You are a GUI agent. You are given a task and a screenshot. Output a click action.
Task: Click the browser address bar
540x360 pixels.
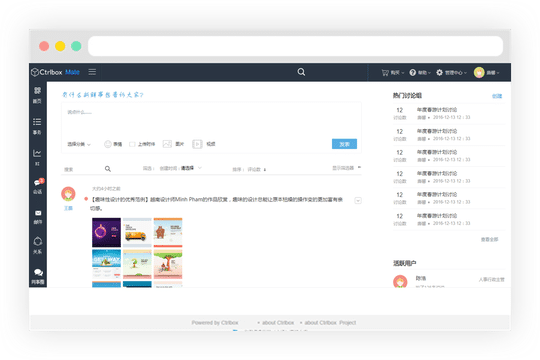(295, 46)
